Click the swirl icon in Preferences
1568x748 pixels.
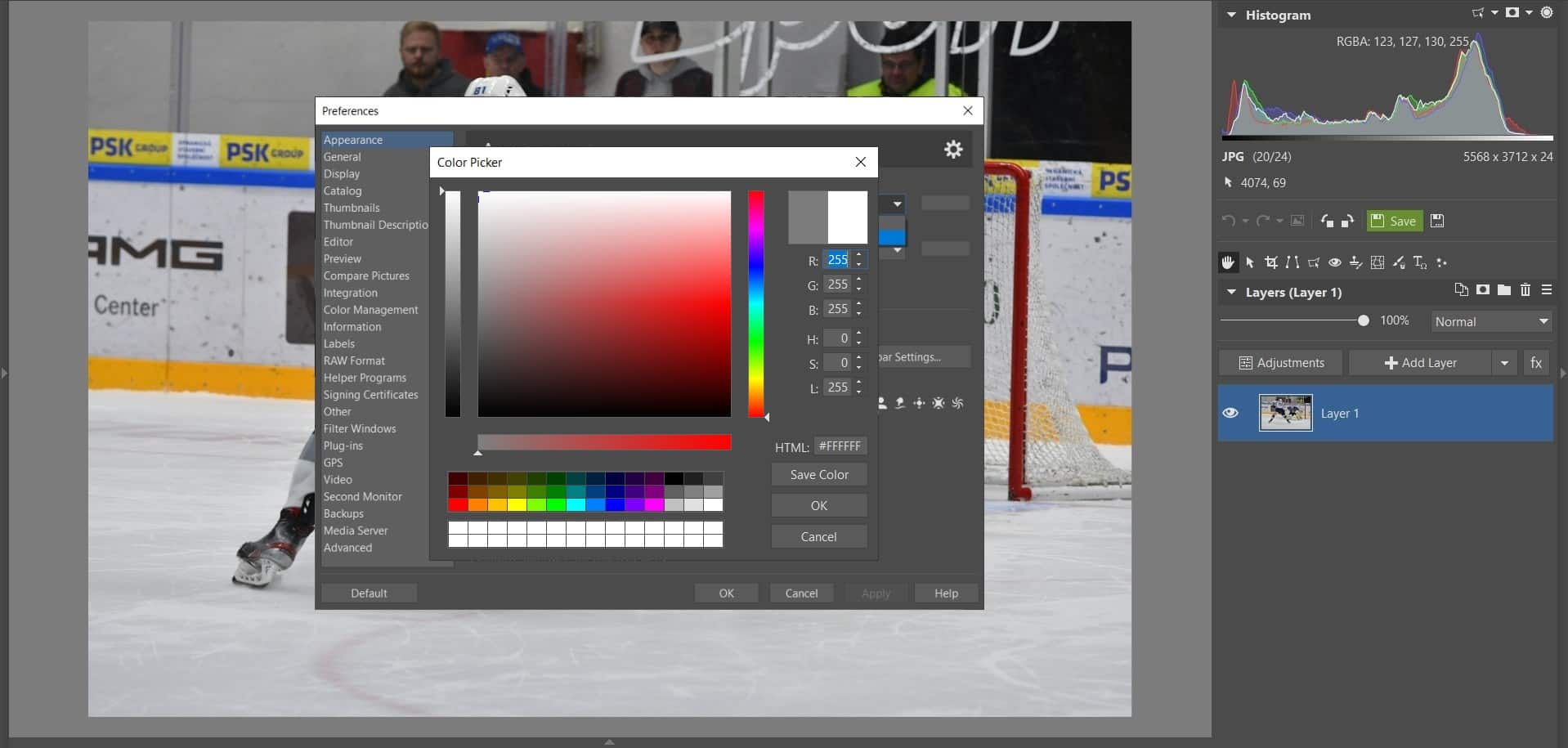point(958,403)
